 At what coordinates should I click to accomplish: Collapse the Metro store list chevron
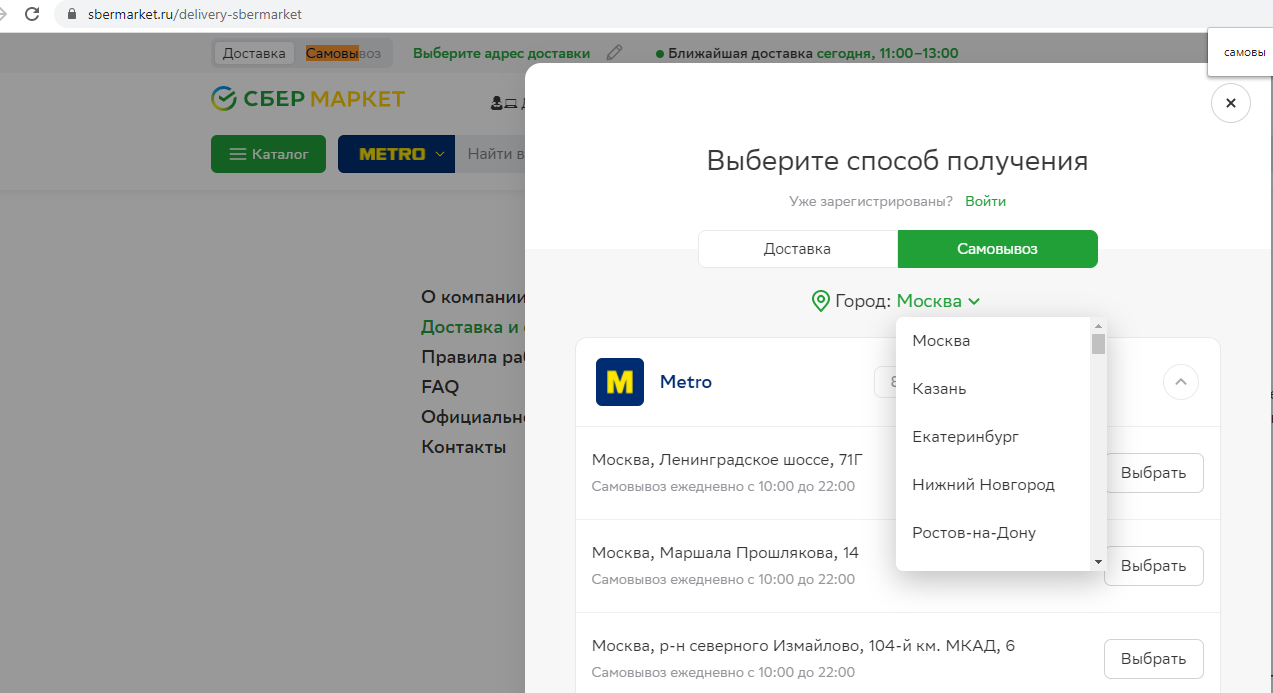[x=1181, y=382]
